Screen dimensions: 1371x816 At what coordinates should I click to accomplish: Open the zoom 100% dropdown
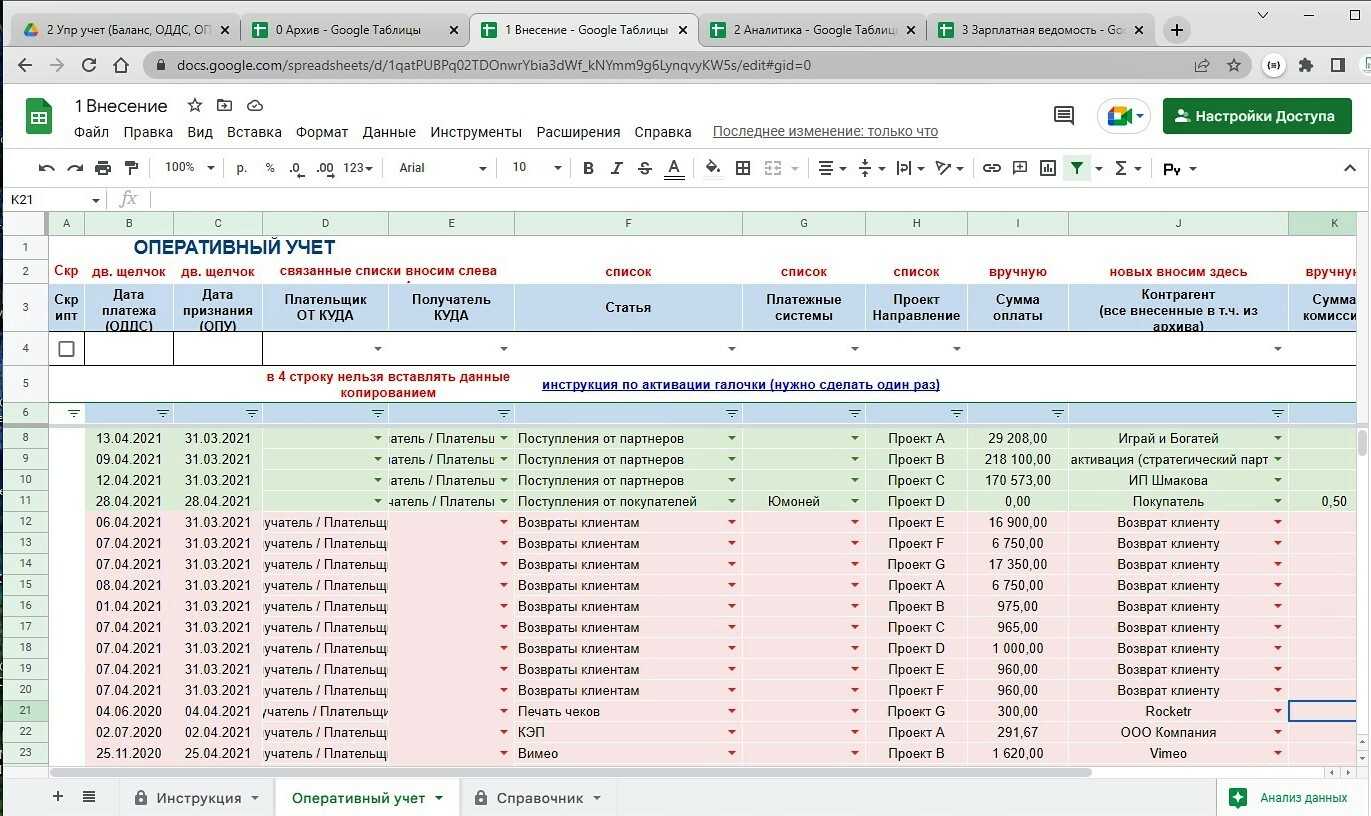(x=189, y=168)
